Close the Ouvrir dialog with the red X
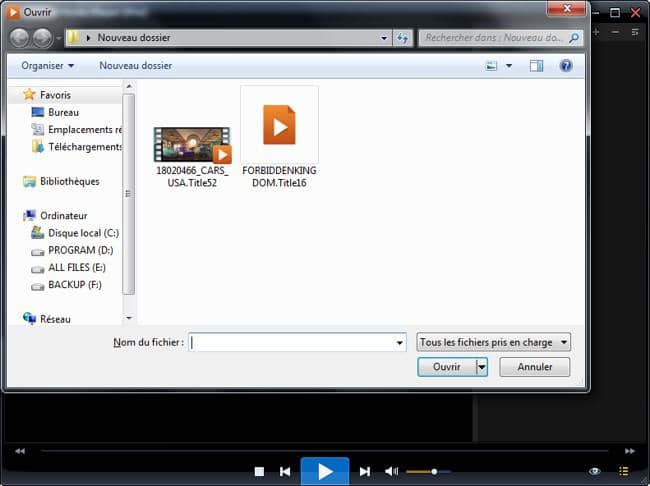 (x=567, y=8)
